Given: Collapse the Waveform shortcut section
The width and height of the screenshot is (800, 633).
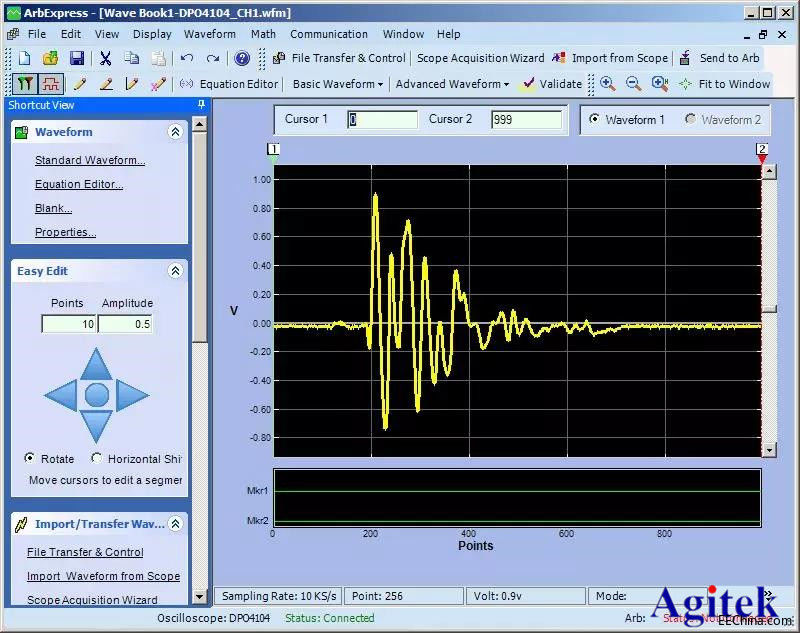Looking at the screenshot, I should [175, 132].
